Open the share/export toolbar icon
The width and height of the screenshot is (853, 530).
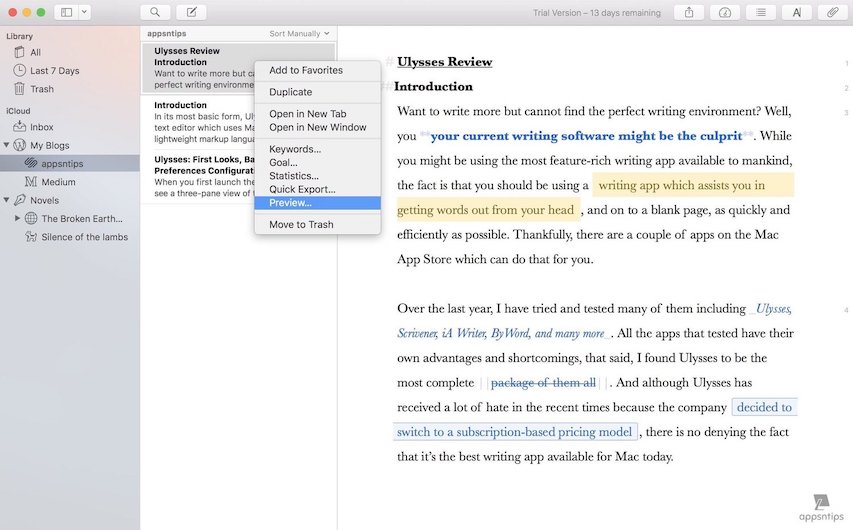click(x=689, y=12)
